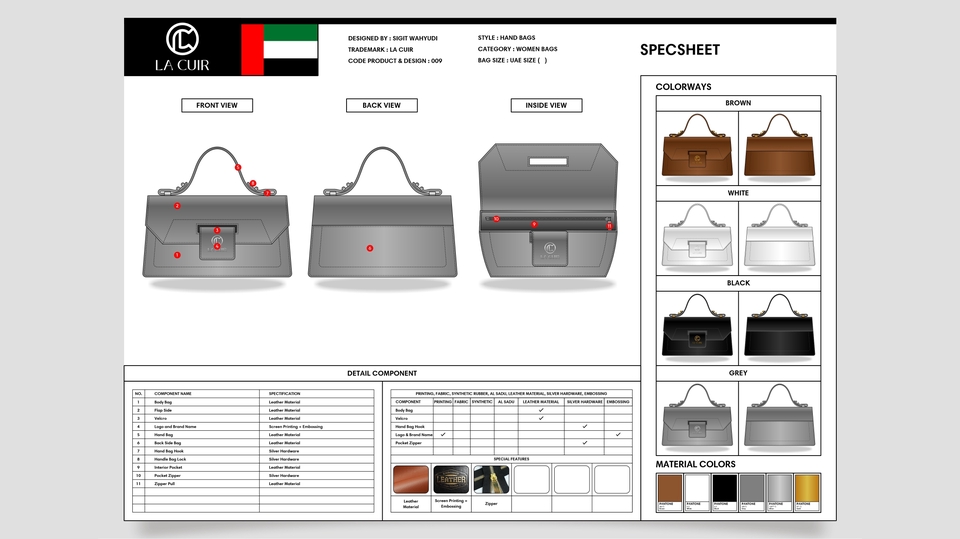Click the UAE flag image

click(x=280, y=50)
